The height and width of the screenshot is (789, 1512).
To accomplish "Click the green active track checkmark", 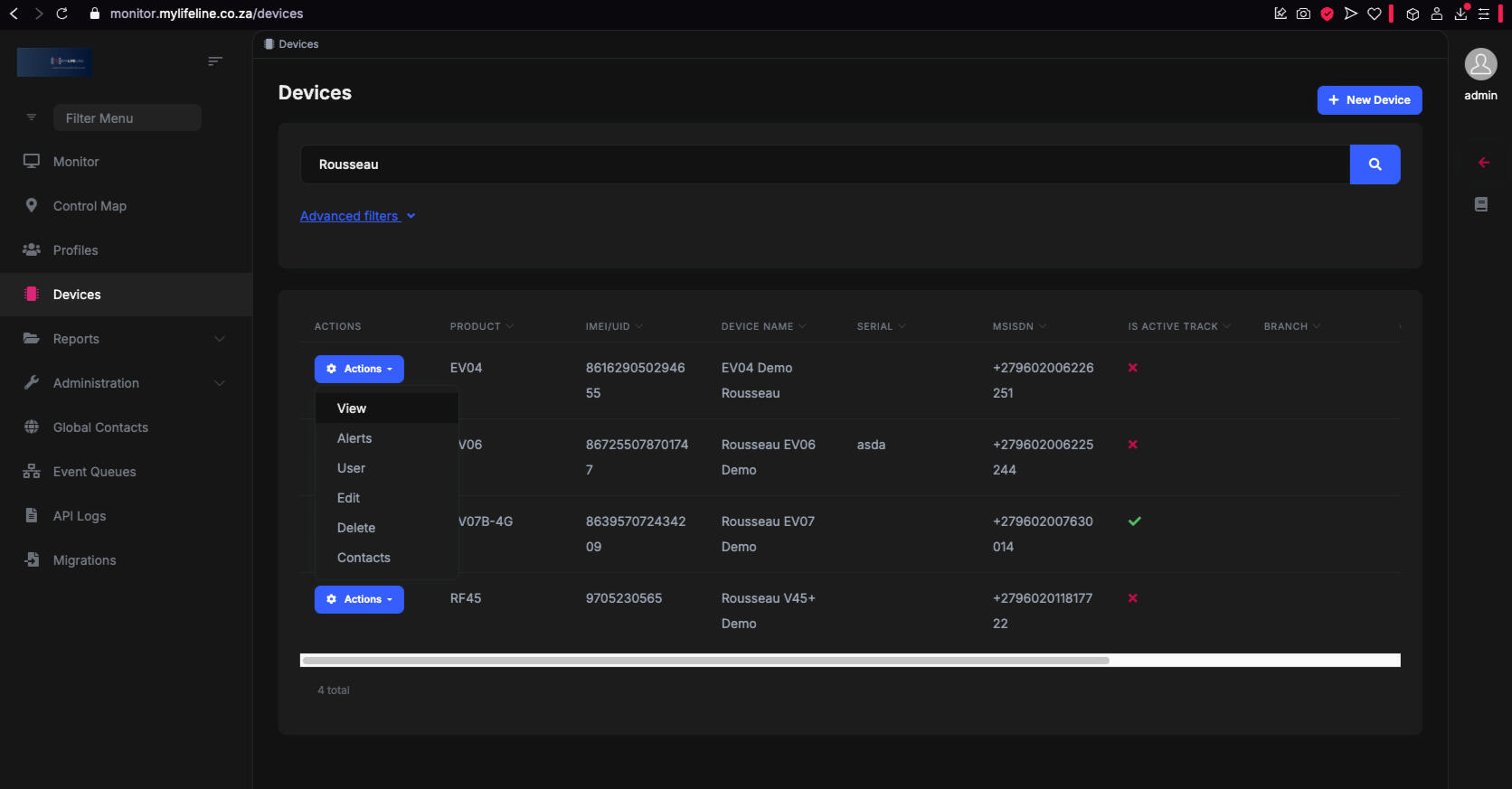I will (1134, 521).
